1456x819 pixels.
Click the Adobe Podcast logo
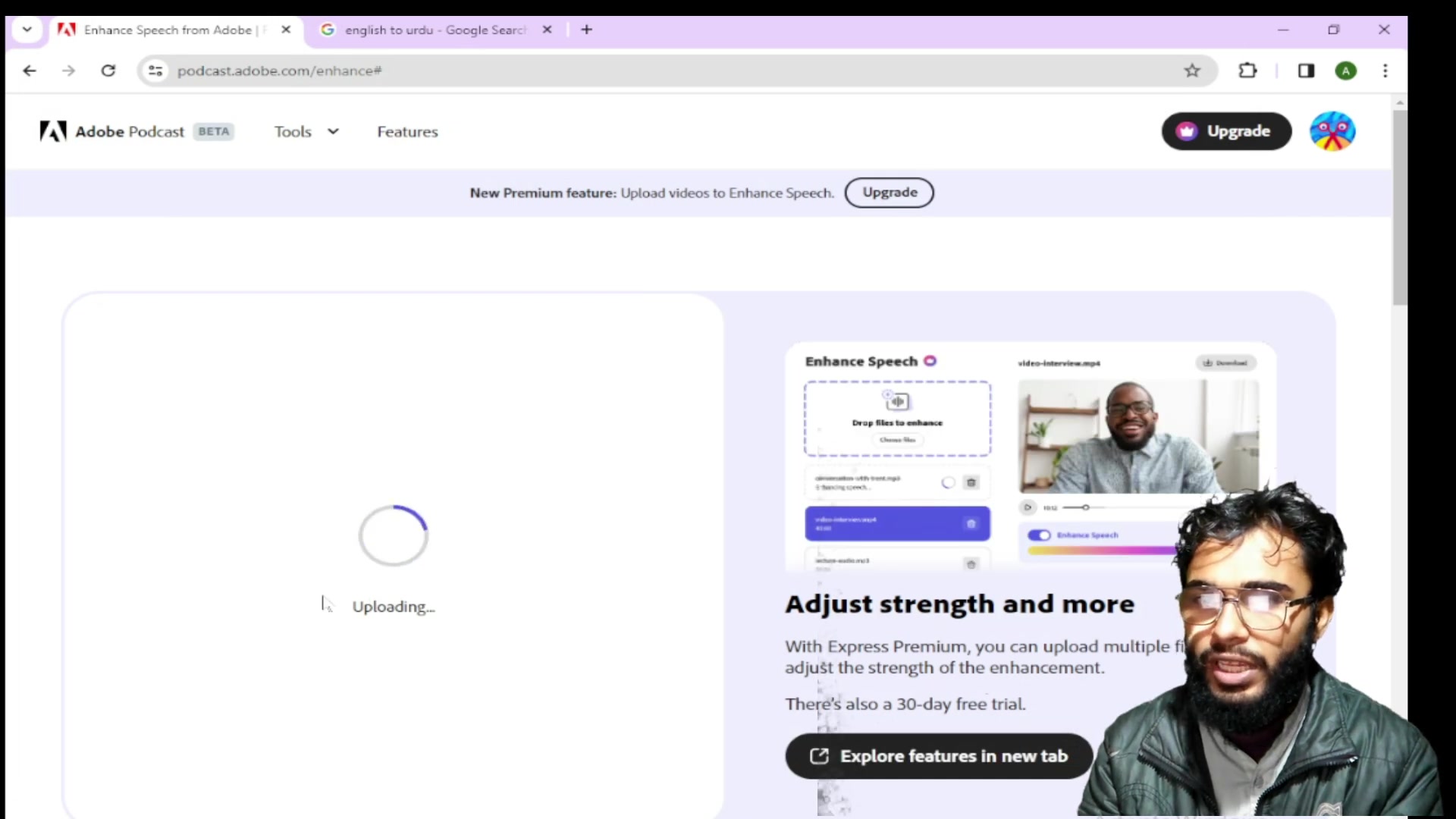112,131
